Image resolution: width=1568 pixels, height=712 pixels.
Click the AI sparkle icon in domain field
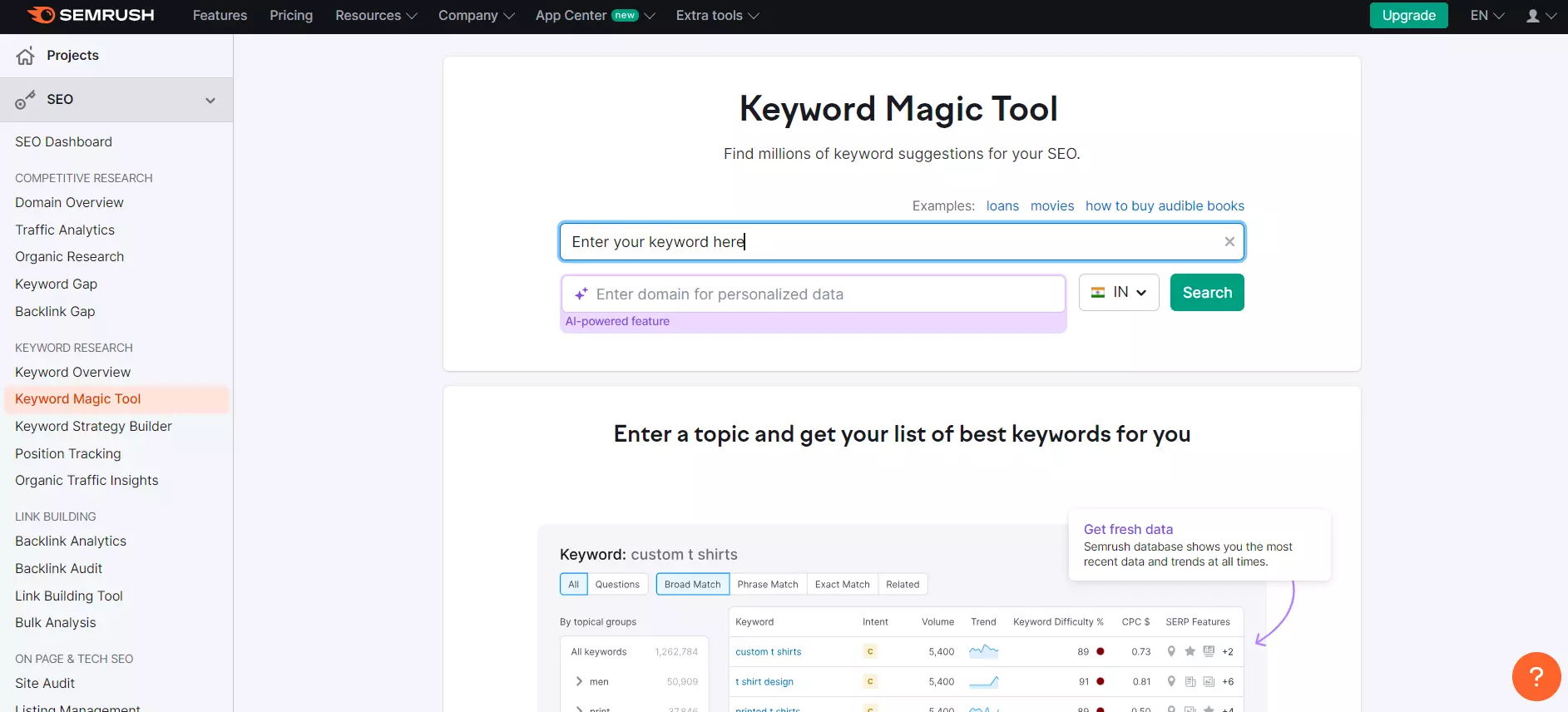click(x=581, y=294)
